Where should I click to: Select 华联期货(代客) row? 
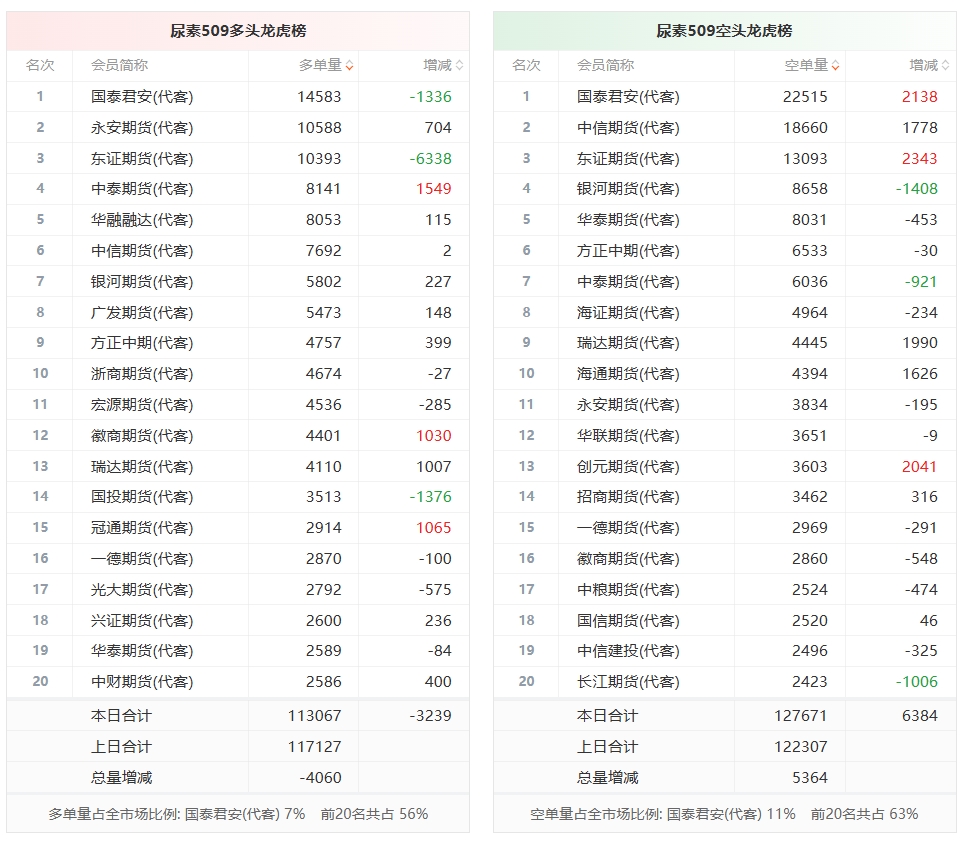(x=725, y=435)
